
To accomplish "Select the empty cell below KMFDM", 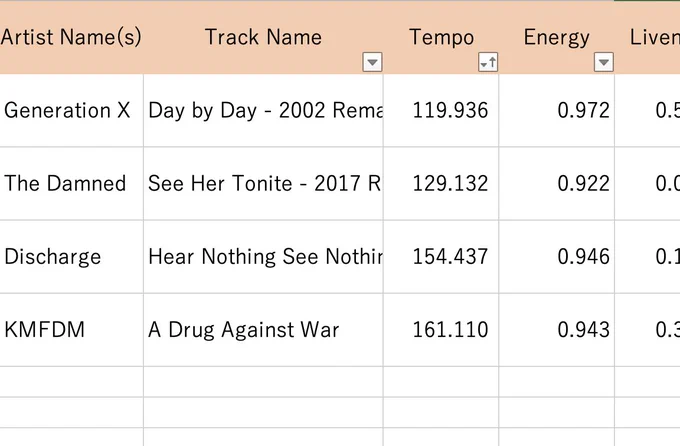I will (72, 382).
